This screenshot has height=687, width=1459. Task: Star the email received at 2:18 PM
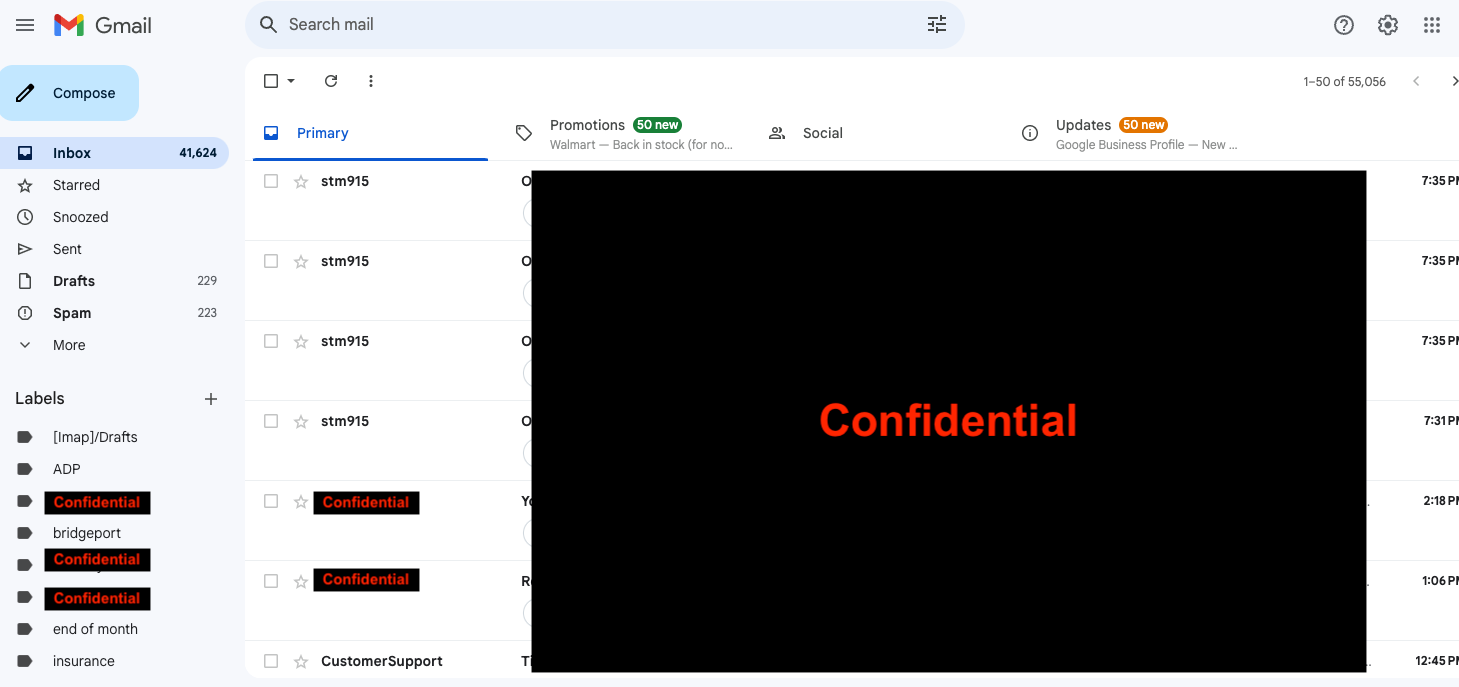pyautogui.click(x=301, y=501)
